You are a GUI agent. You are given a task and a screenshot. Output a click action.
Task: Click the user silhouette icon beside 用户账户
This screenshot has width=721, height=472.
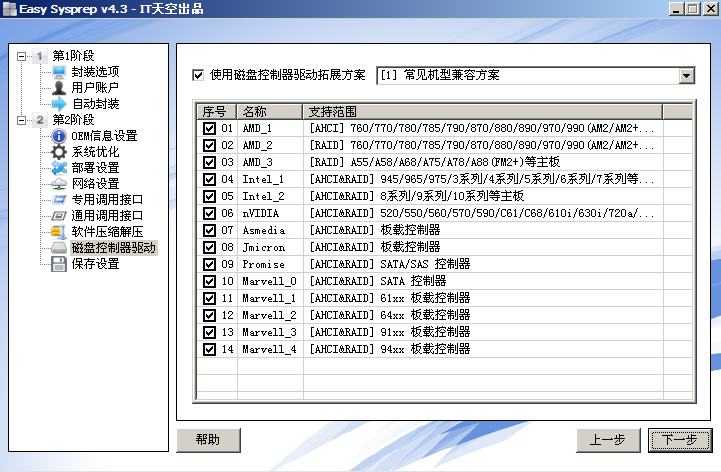tap(59, 87)
